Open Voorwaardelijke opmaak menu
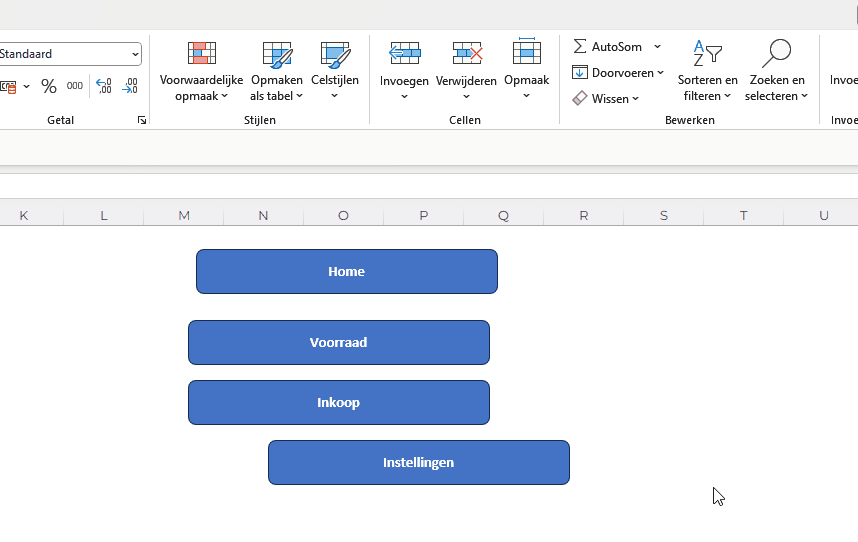The height and width of the screenshot is (542, 858). click(202, 70)
